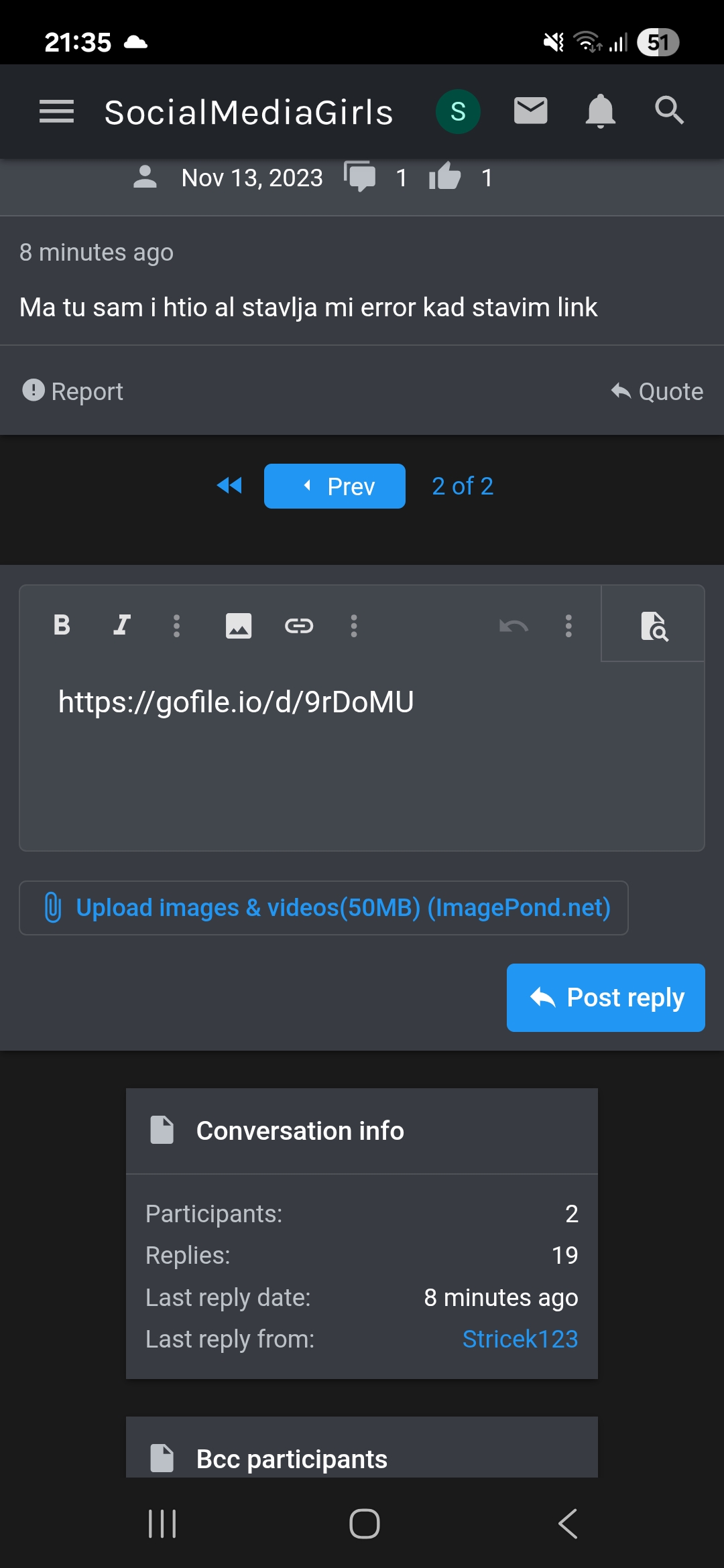This screenshot has width=724, height=1568.
Task: Upload images & videos via ImagePond
Action: pyautogui.click(x=324, y=908)
